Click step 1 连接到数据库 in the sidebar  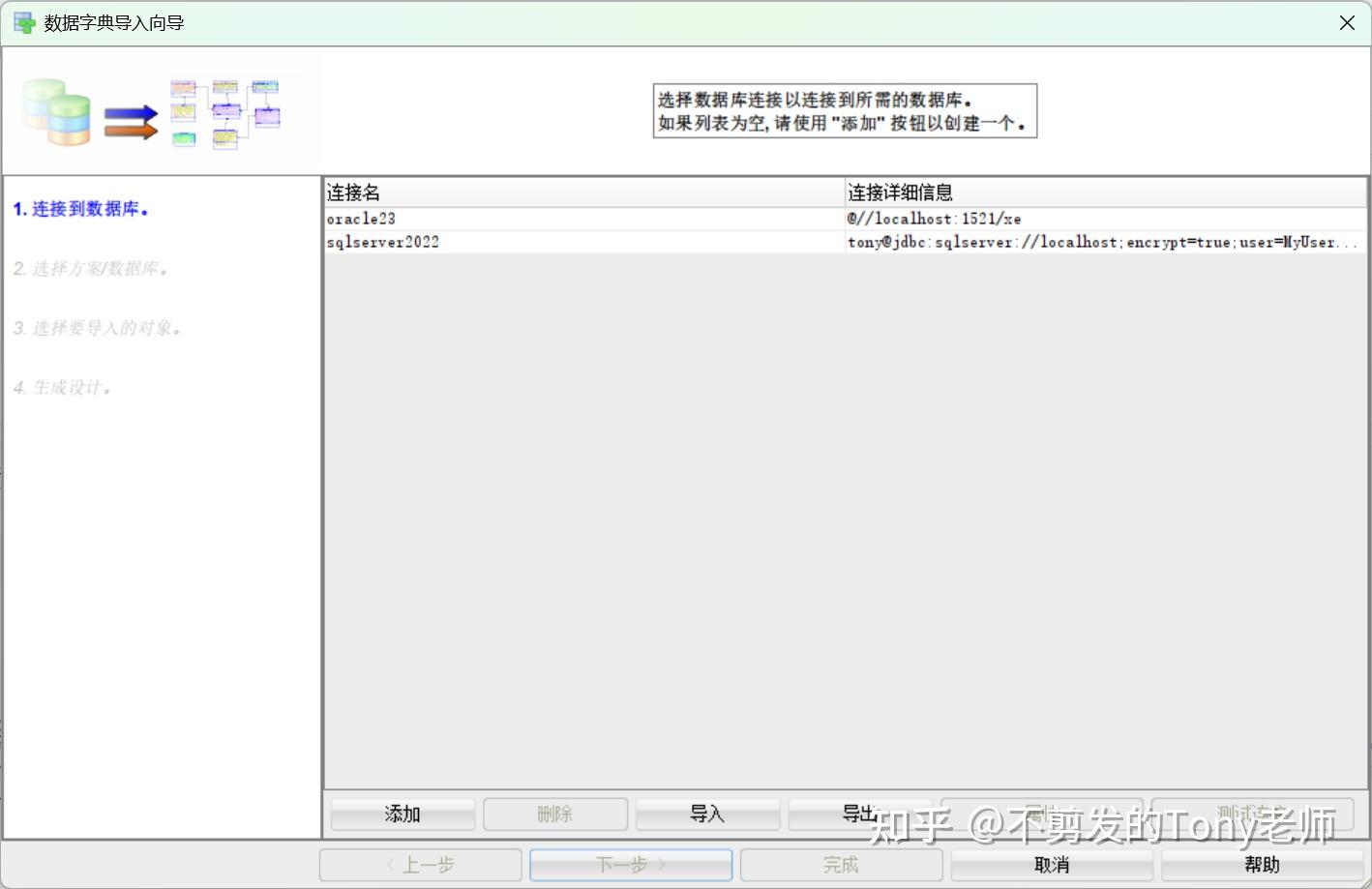coord(82,208)
